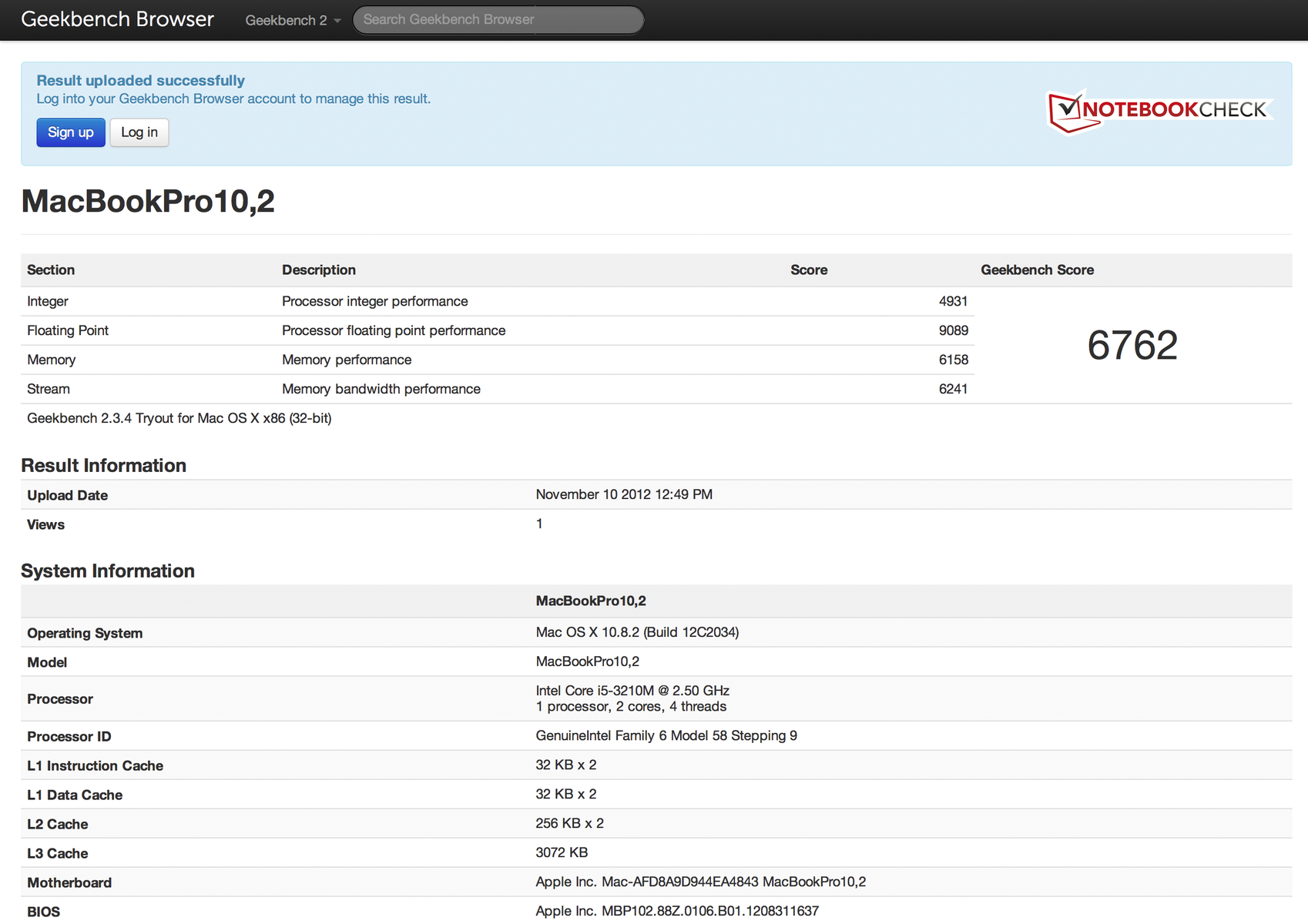1308x924 pixels.
Task: Click the 'Result uploaded successfully' message
Action: pos(141,80)
